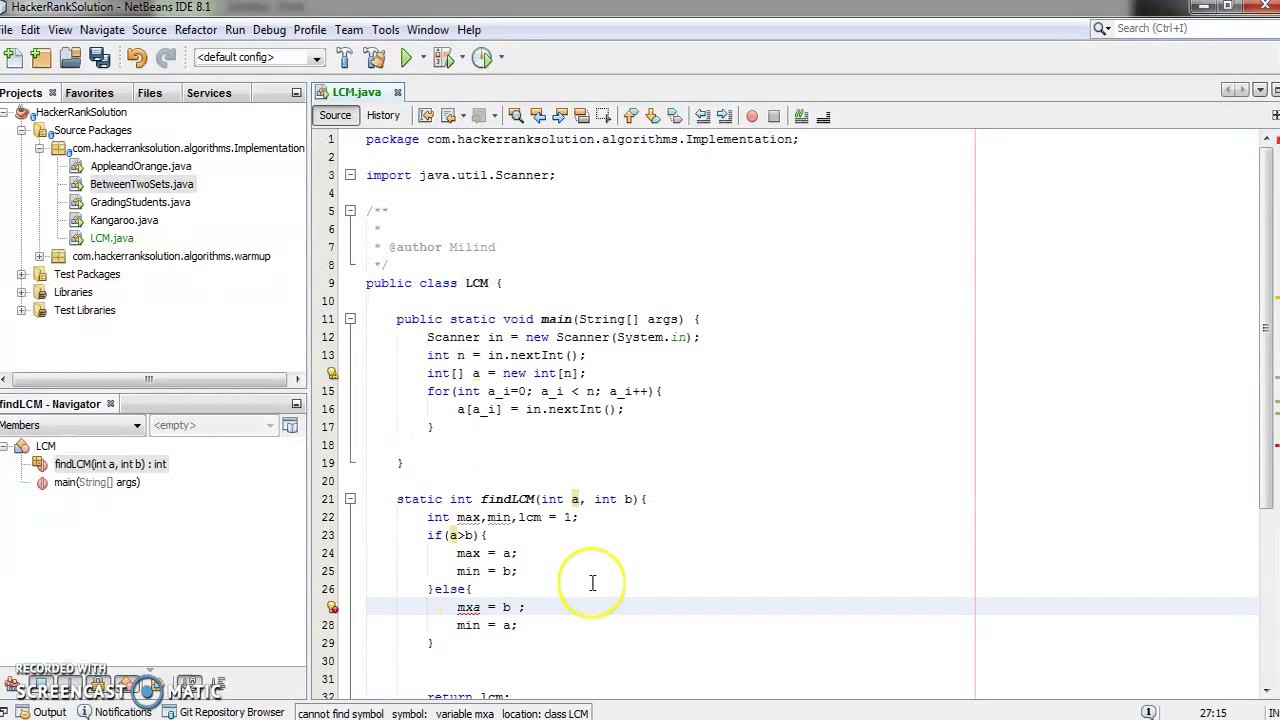This screenshot has width=1280, height=720.
Task: Open dropdown arrow next to Debug Project
Action: tap(460, 57)
